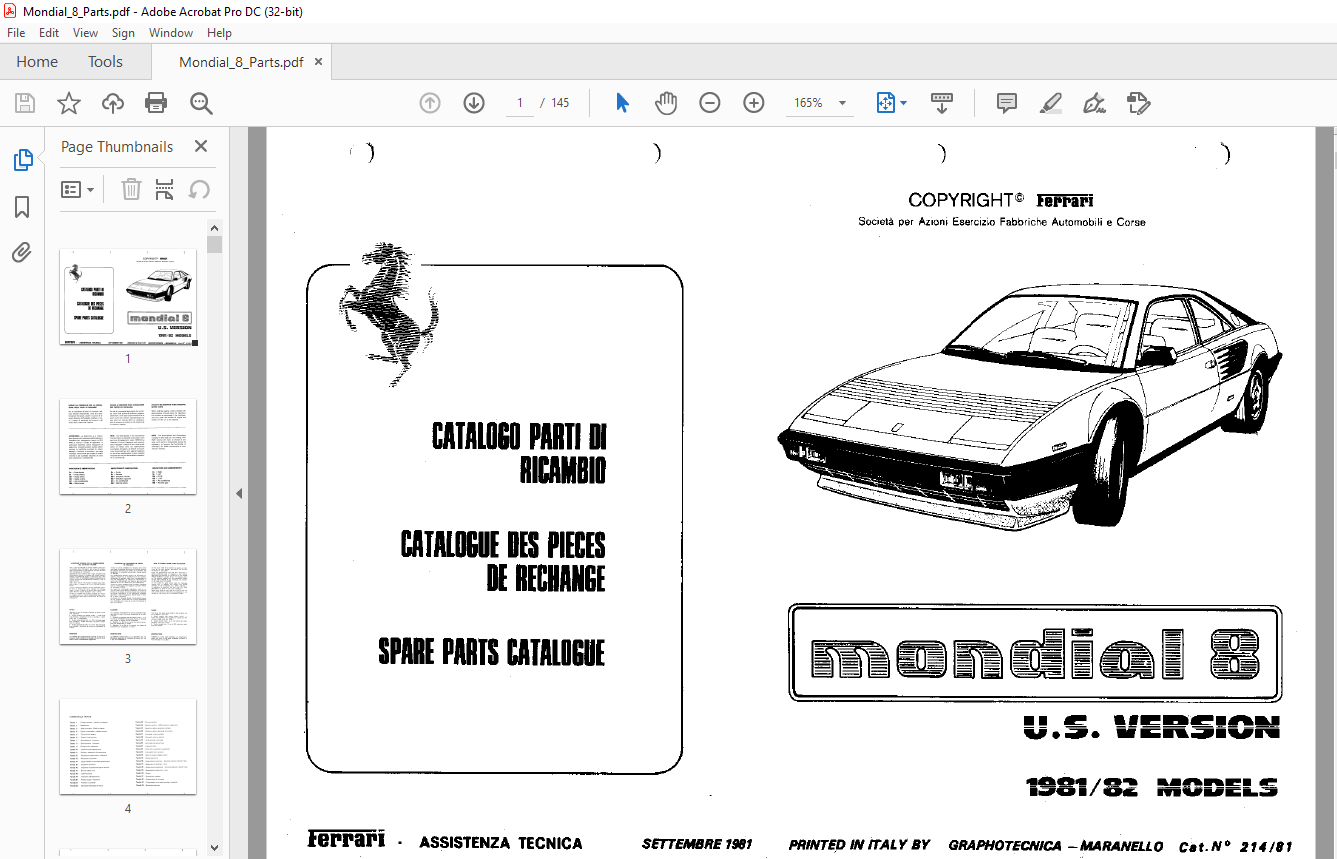
Task: Go to previous page arrow
Action: (x=430, y=103)
